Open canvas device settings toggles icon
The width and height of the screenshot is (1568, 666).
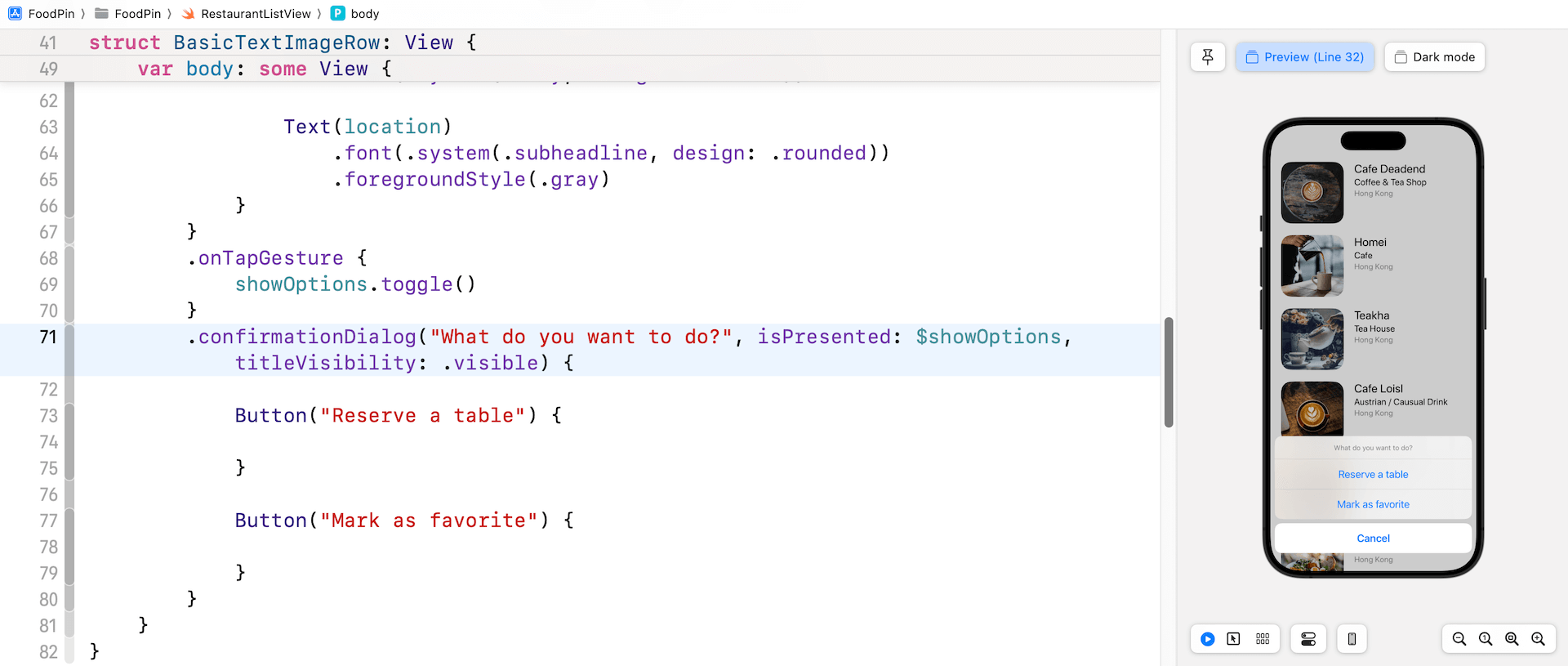point(1307,639)
